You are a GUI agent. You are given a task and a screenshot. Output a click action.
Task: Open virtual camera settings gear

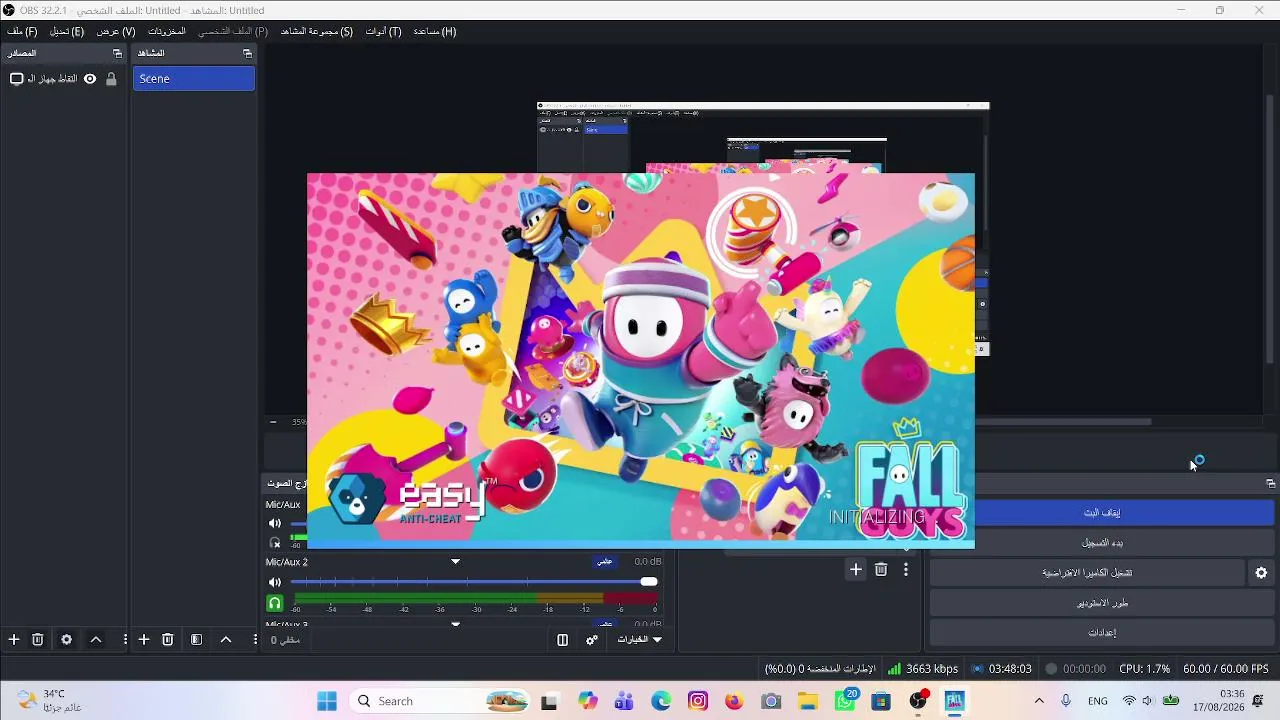click(1261, 573)
